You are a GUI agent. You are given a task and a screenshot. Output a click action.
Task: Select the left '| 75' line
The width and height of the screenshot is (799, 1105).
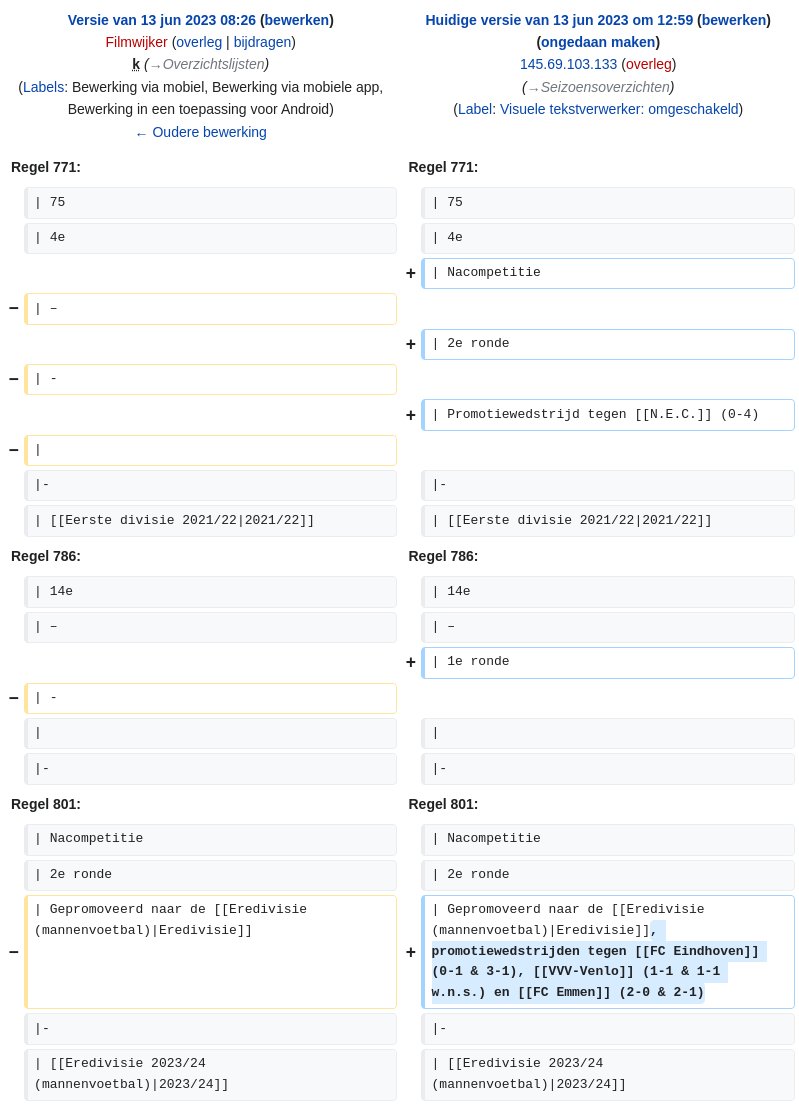tap(211, 203)
